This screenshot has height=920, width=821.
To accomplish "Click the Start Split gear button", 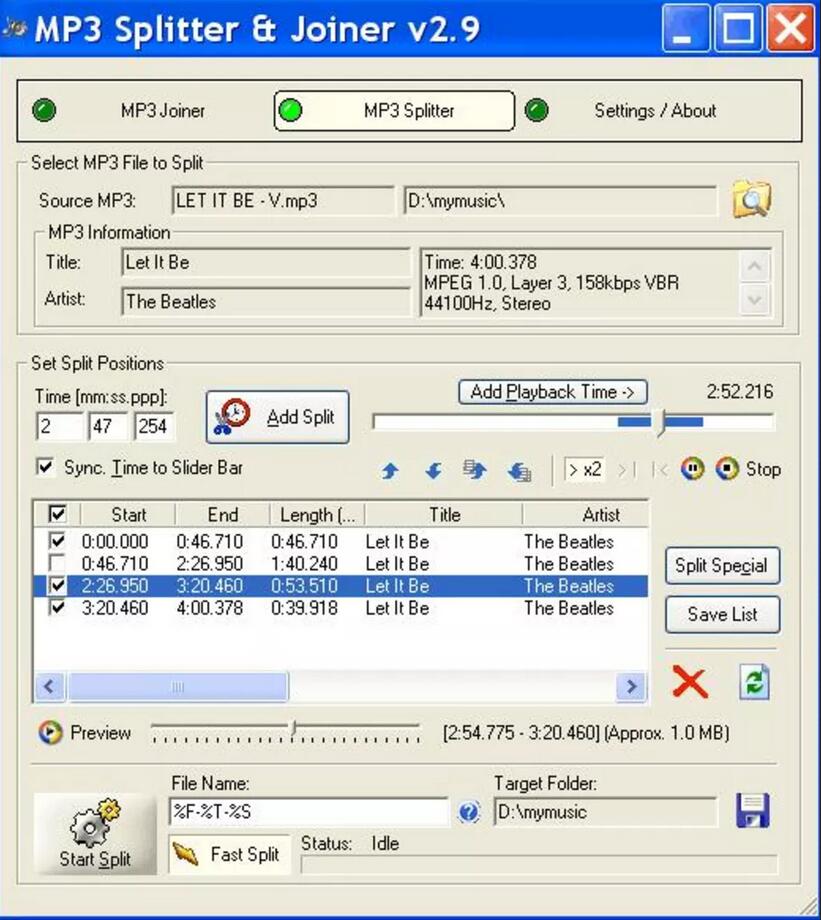I will (x=95, y=834).
